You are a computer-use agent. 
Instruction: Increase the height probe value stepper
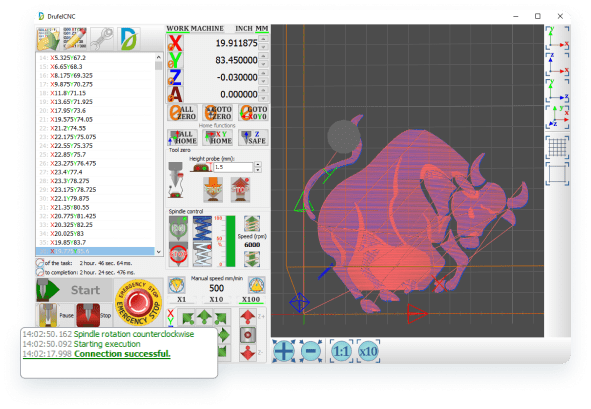pyautogui.click(x=258, y=164)
